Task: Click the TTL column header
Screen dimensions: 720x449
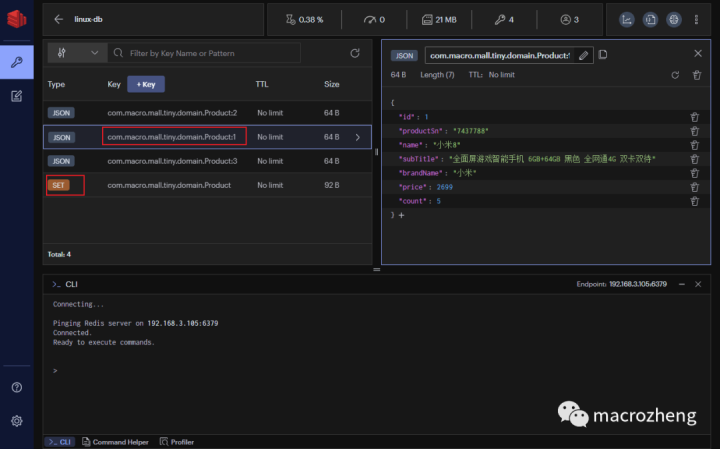Action: coord(262,84)
